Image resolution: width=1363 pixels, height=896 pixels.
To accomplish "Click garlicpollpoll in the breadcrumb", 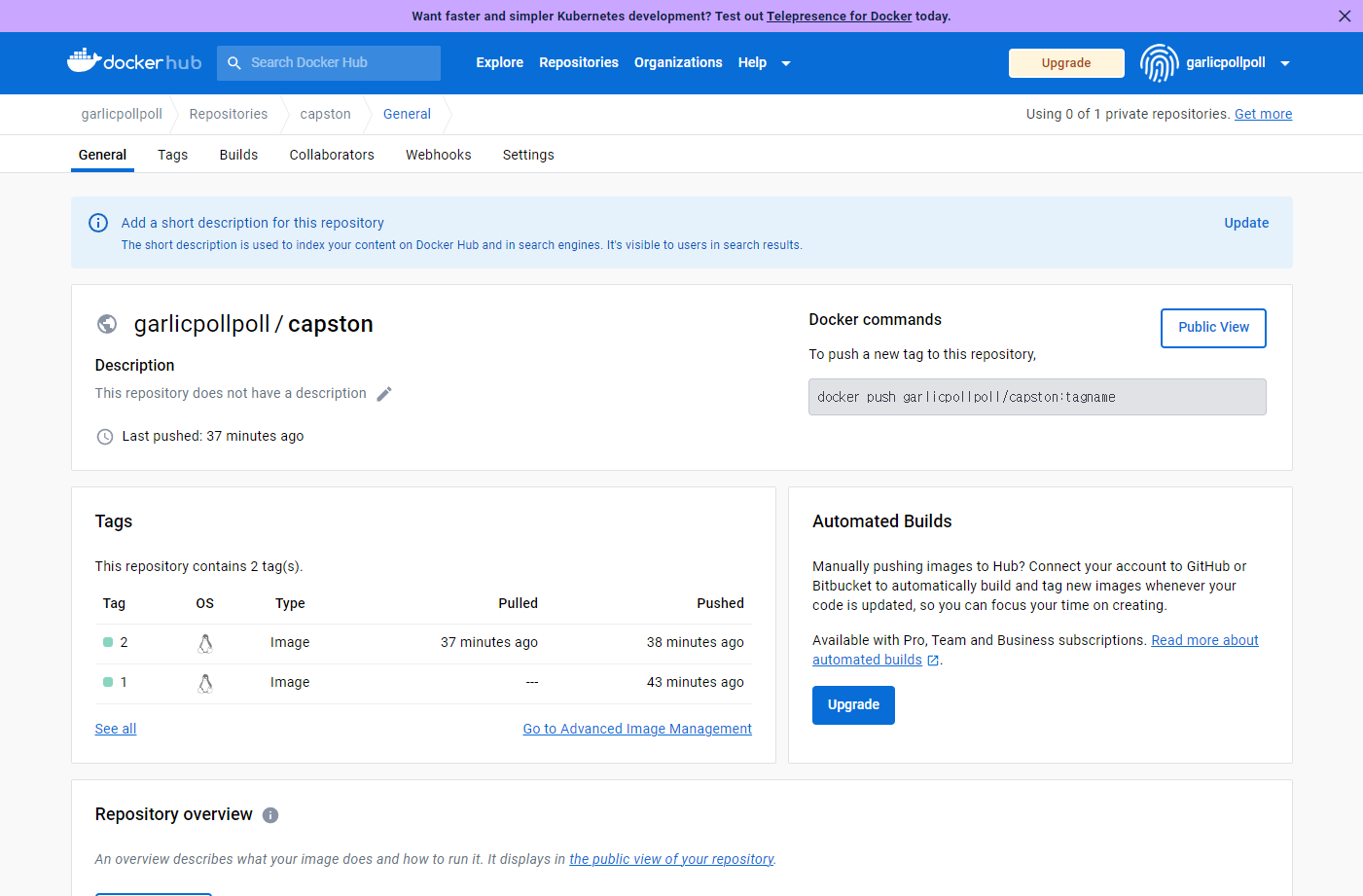I will click(x=122, y=114).
